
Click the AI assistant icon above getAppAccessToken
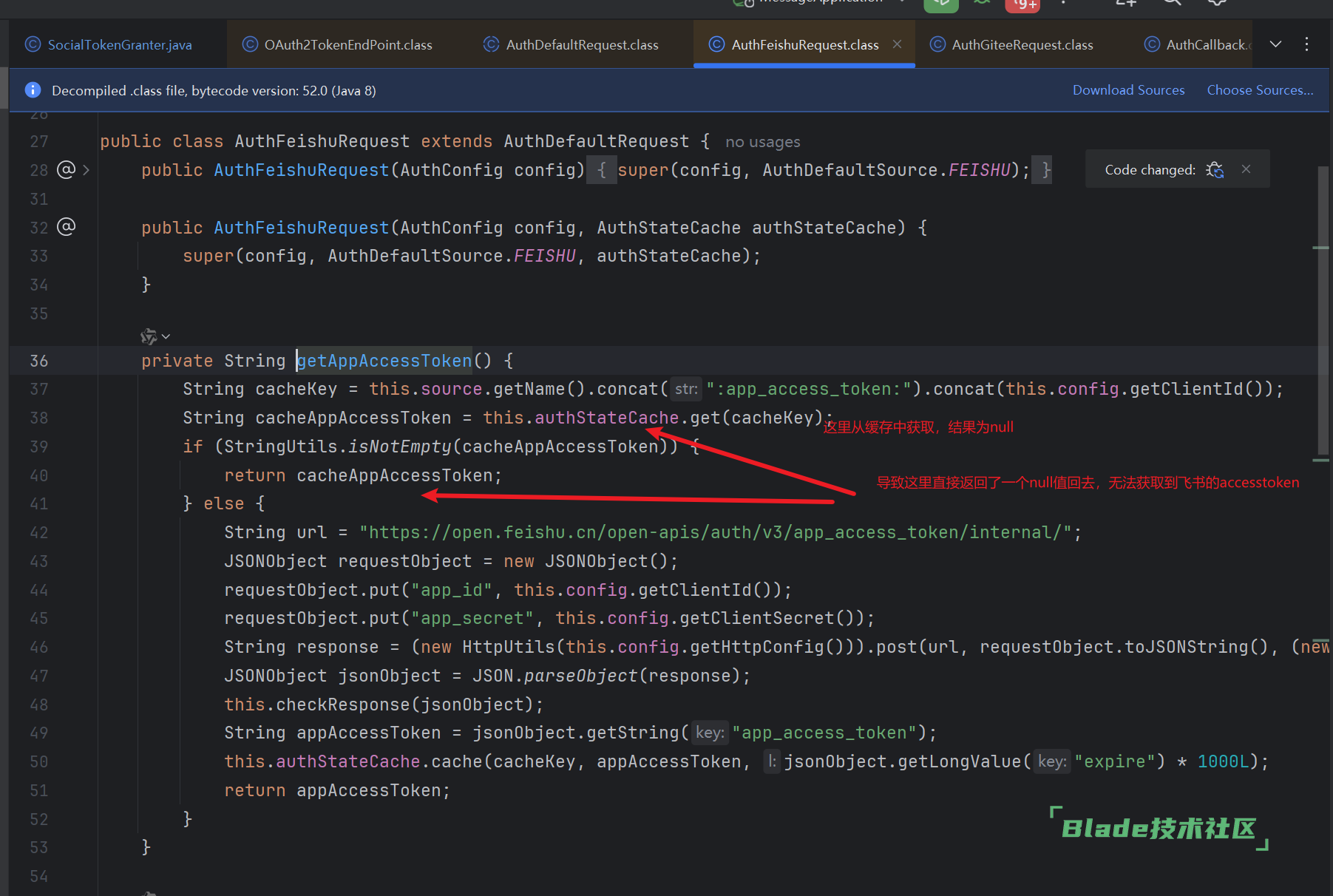(149, 336)
